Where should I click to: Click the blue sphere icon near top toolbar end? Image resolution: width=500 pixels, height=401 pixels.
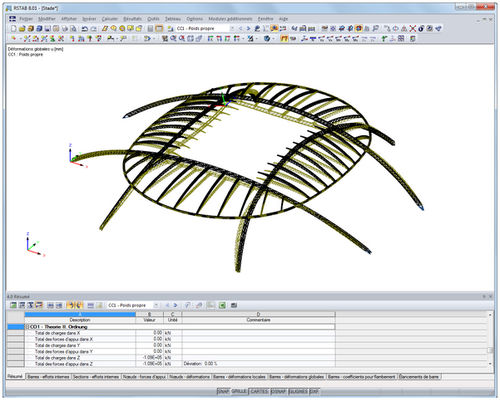(x=421, y=29)
